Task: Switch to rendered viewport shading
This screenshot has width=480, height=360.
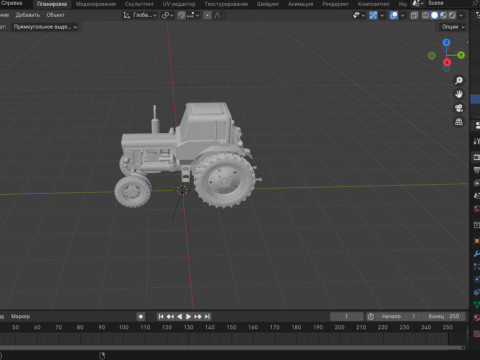Action: tap(452, 15)
